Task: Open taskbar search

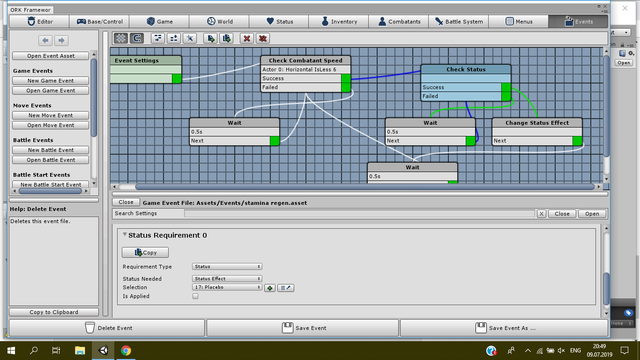Action: [34, 350]
